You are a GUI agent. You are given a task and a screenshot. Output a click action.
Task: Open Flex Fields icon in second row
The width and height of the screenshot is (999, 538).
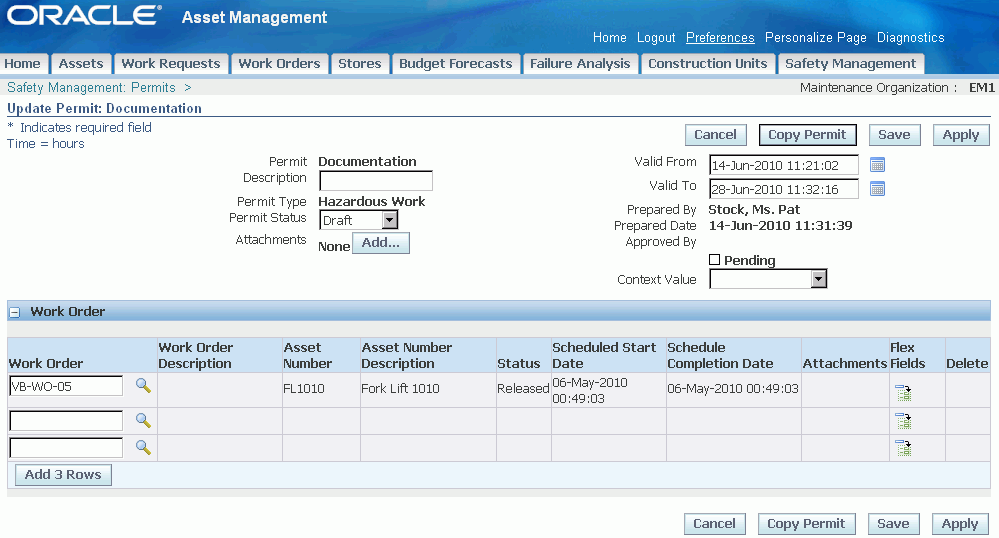[x=903, y=421]
